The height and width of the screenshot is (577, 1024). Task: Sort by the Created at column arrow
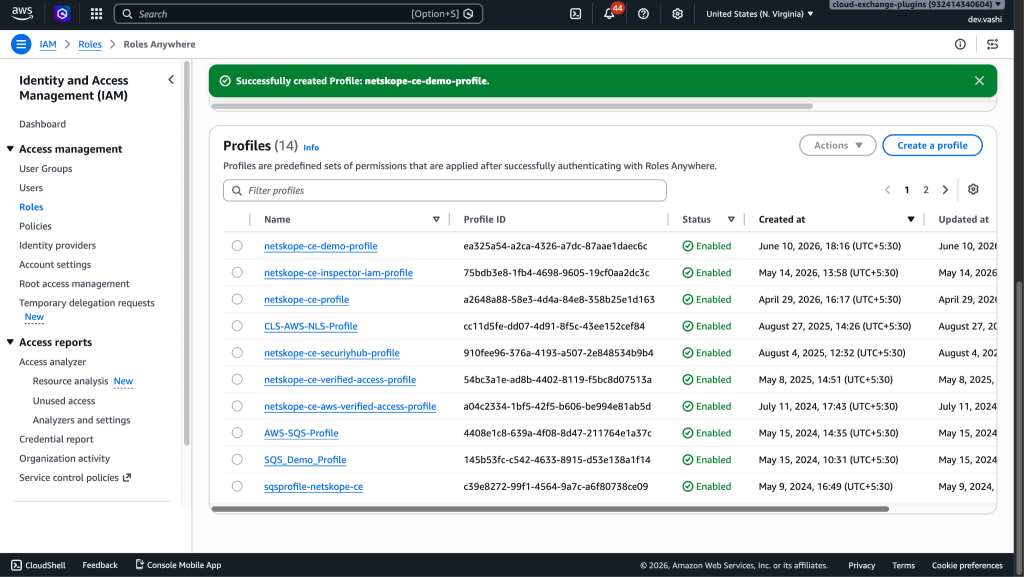pyautogui.click(x=910, y=219)
